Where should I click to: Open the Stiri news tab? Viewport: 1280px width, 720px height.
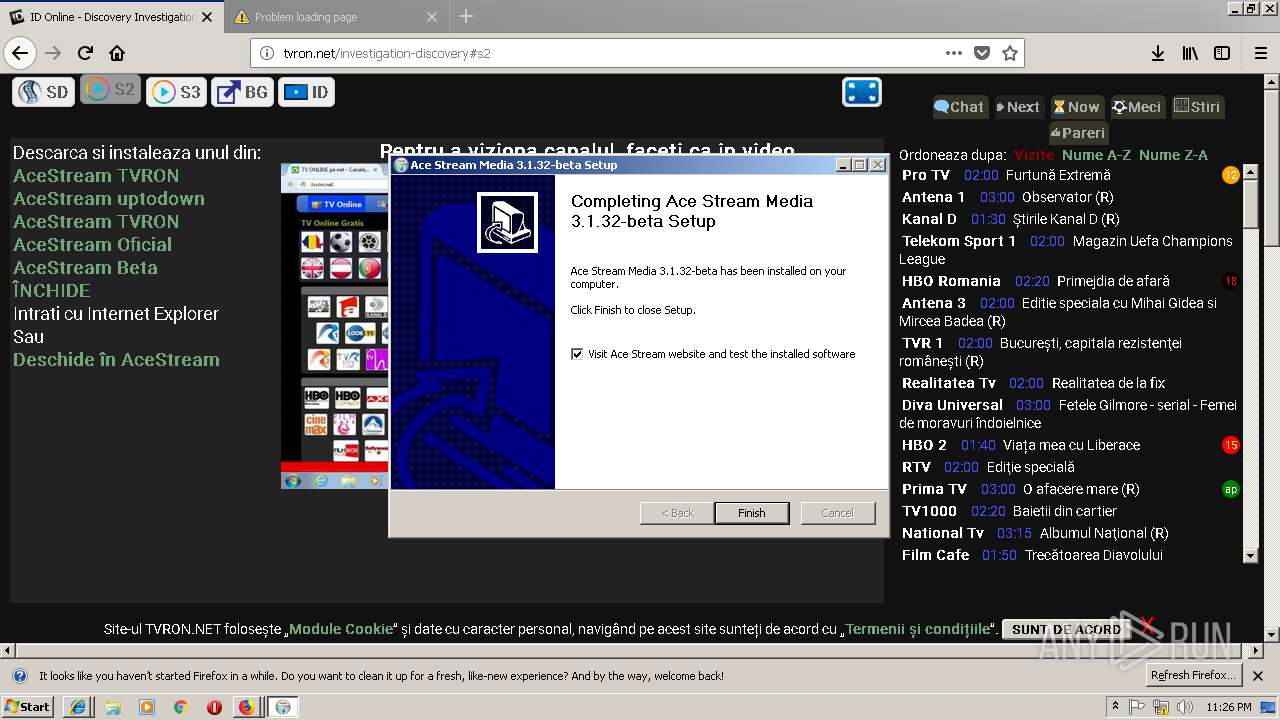point(1197,107)
